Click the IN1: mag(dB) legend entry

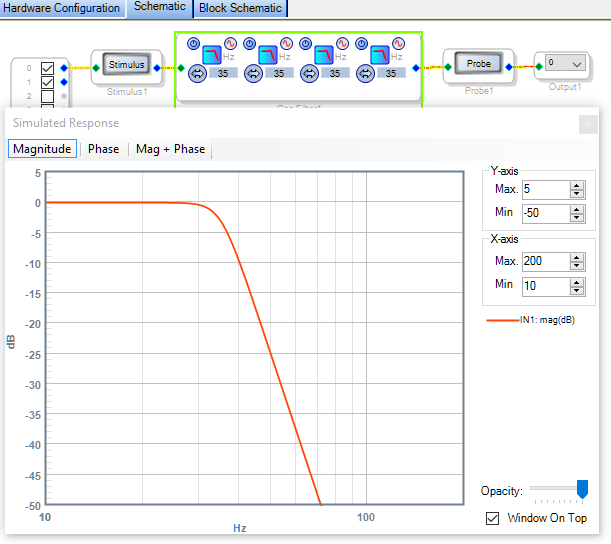(531, 320)
